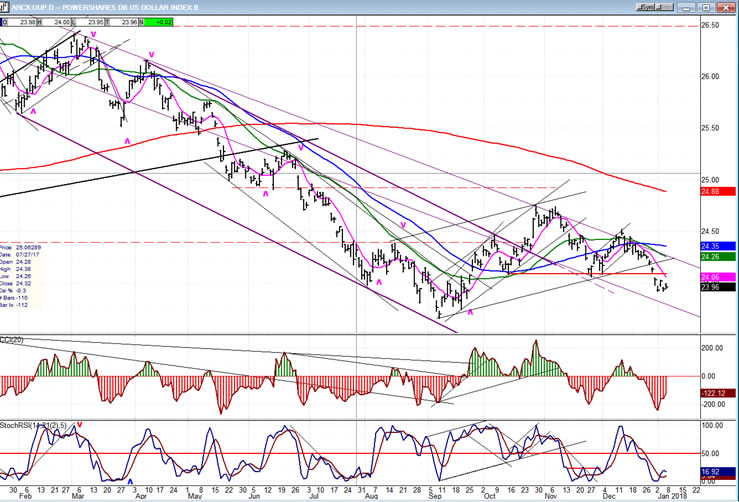The height and width of the screenshot is (502, 739).
Task: Click the black 23.96 last price tag
Action: [712, 287]
